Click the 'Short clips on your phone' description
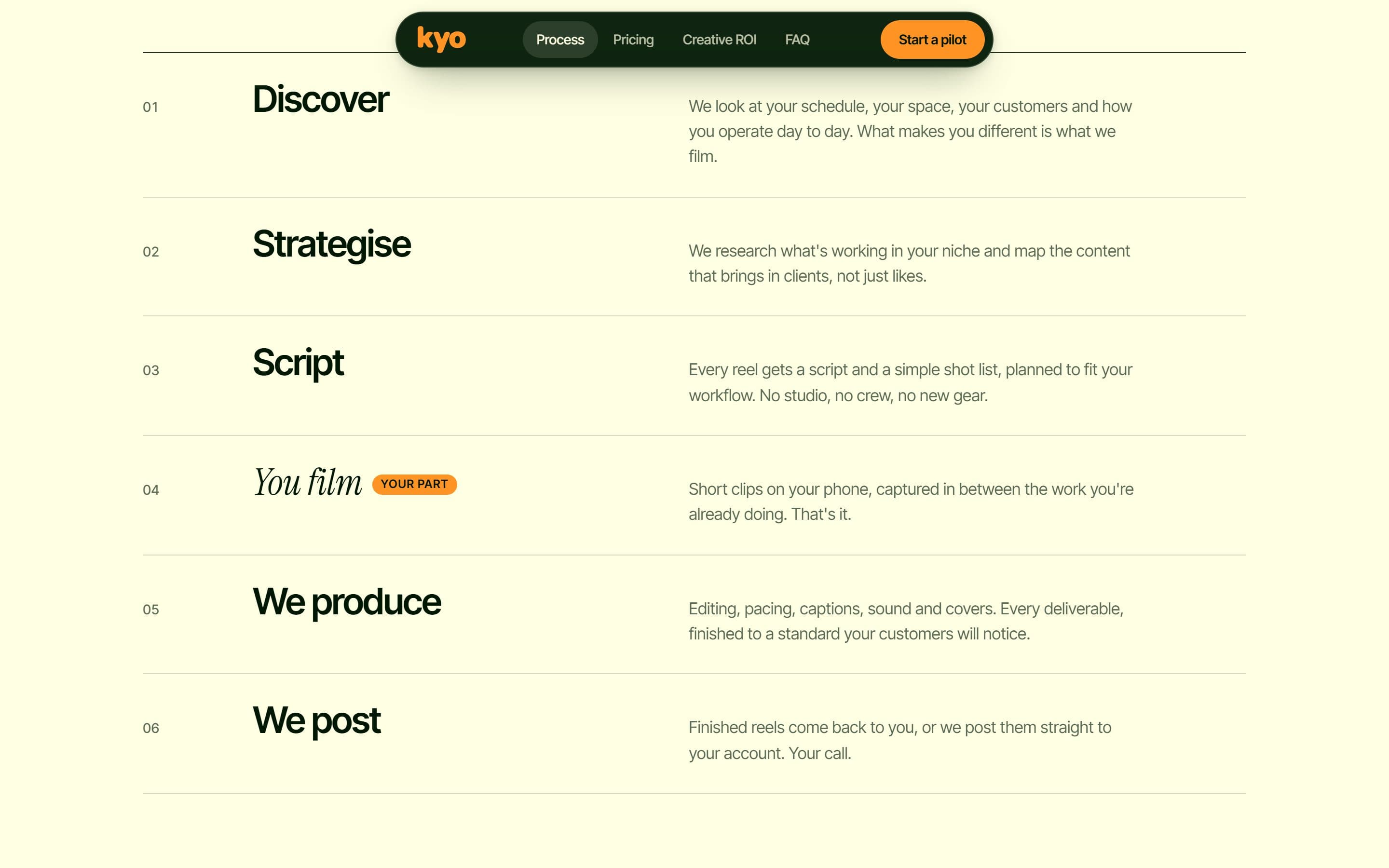The width and height of the screenshot is (1389, 868). point(911,502)
